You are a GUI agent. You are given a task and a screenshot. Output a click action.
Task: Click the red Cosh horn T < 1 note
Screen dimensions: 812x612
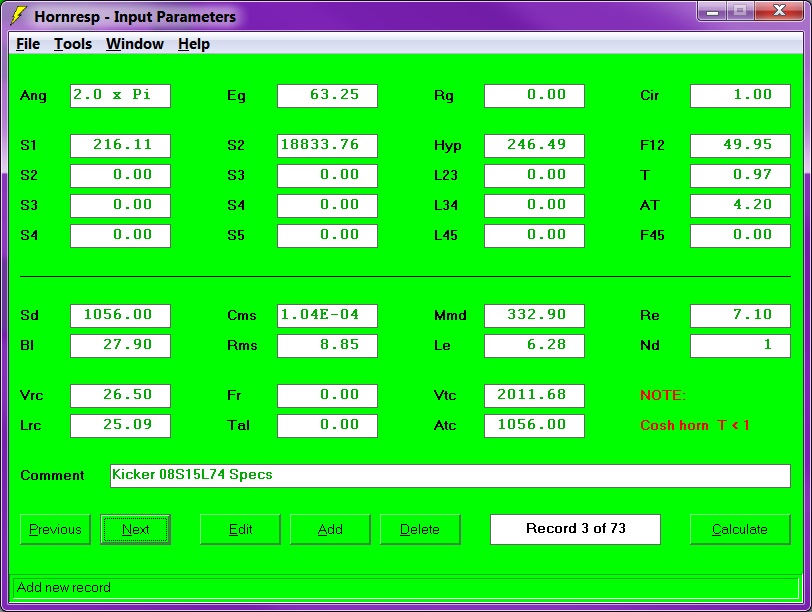(694, 425)
